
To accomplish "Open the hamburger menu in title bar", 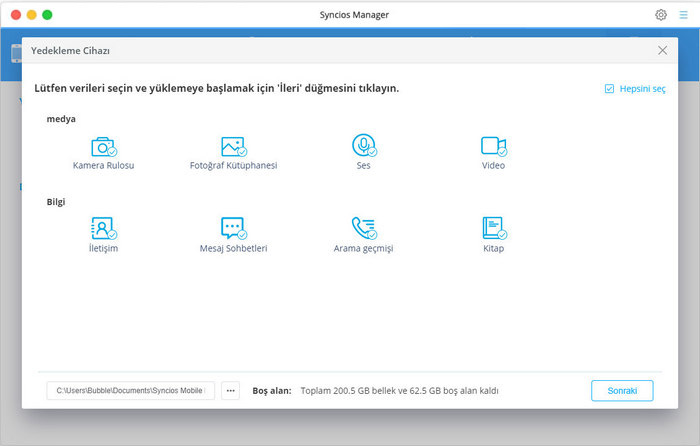I will pos(683,15).
